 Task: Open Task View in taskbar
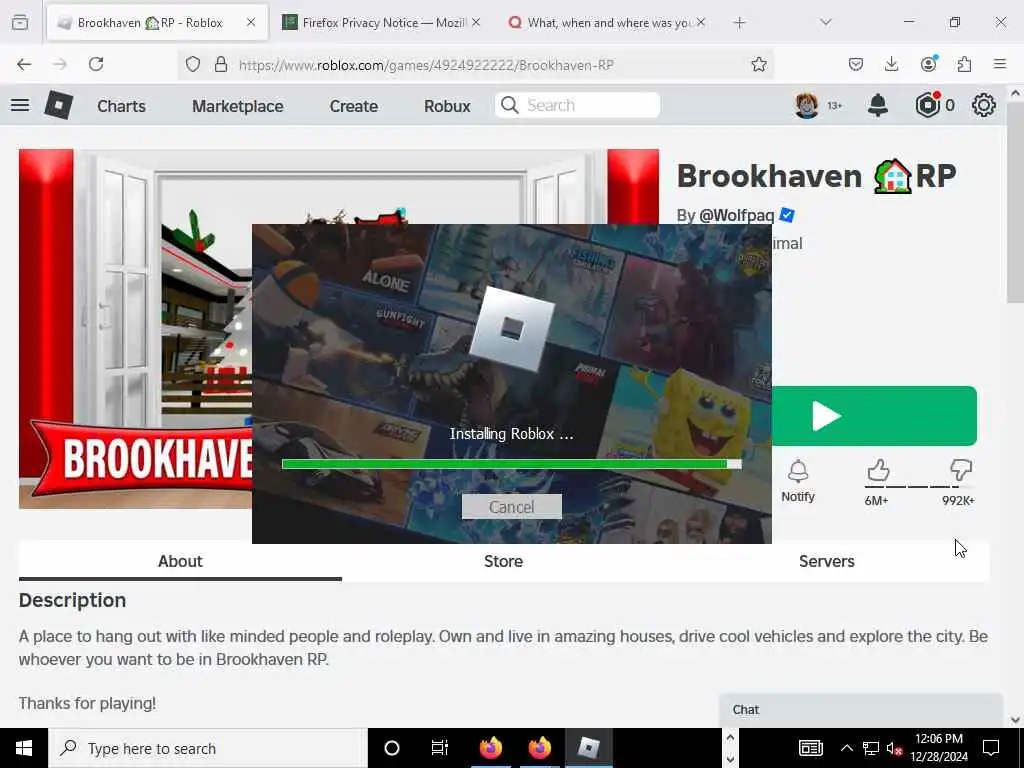coord(440,748)
